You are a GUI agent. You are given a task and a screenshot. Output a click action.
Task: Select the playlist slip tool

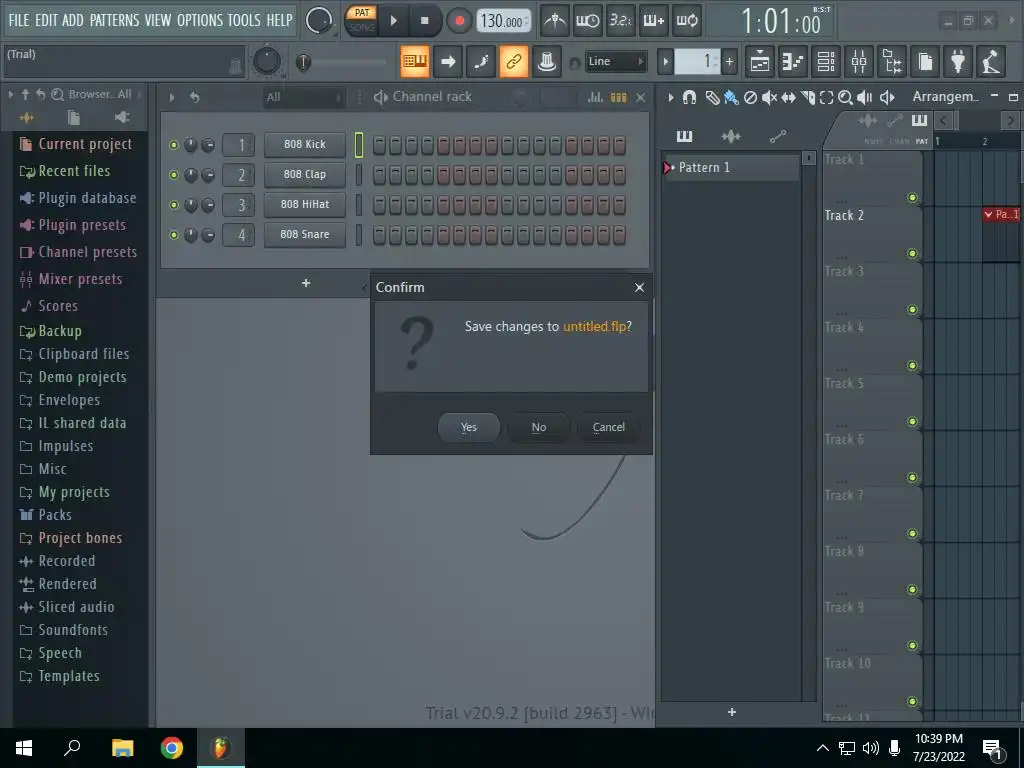(788, 97)
